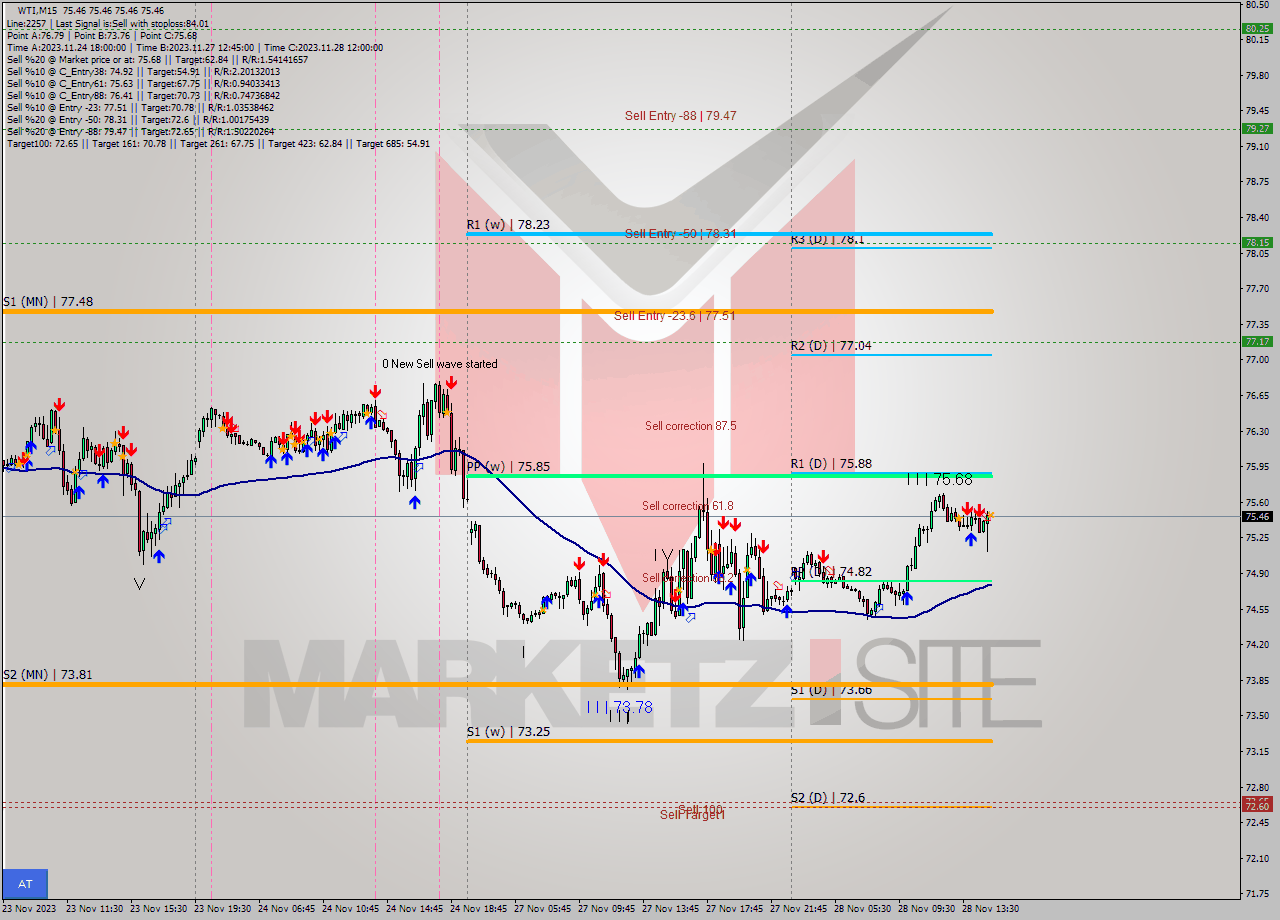The image size is (1280, 920).
Task: Click the '| | | 73.78' wave label
Action: tap(620, 707)
